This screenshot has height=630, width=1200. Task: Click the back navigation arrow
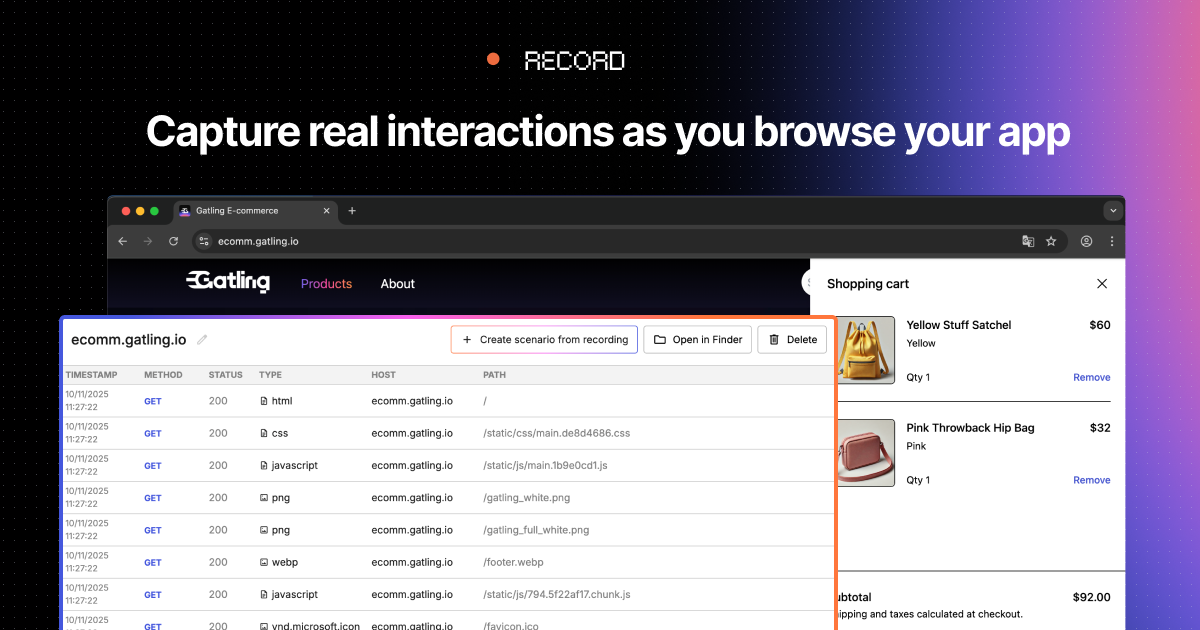click(122, 241)
